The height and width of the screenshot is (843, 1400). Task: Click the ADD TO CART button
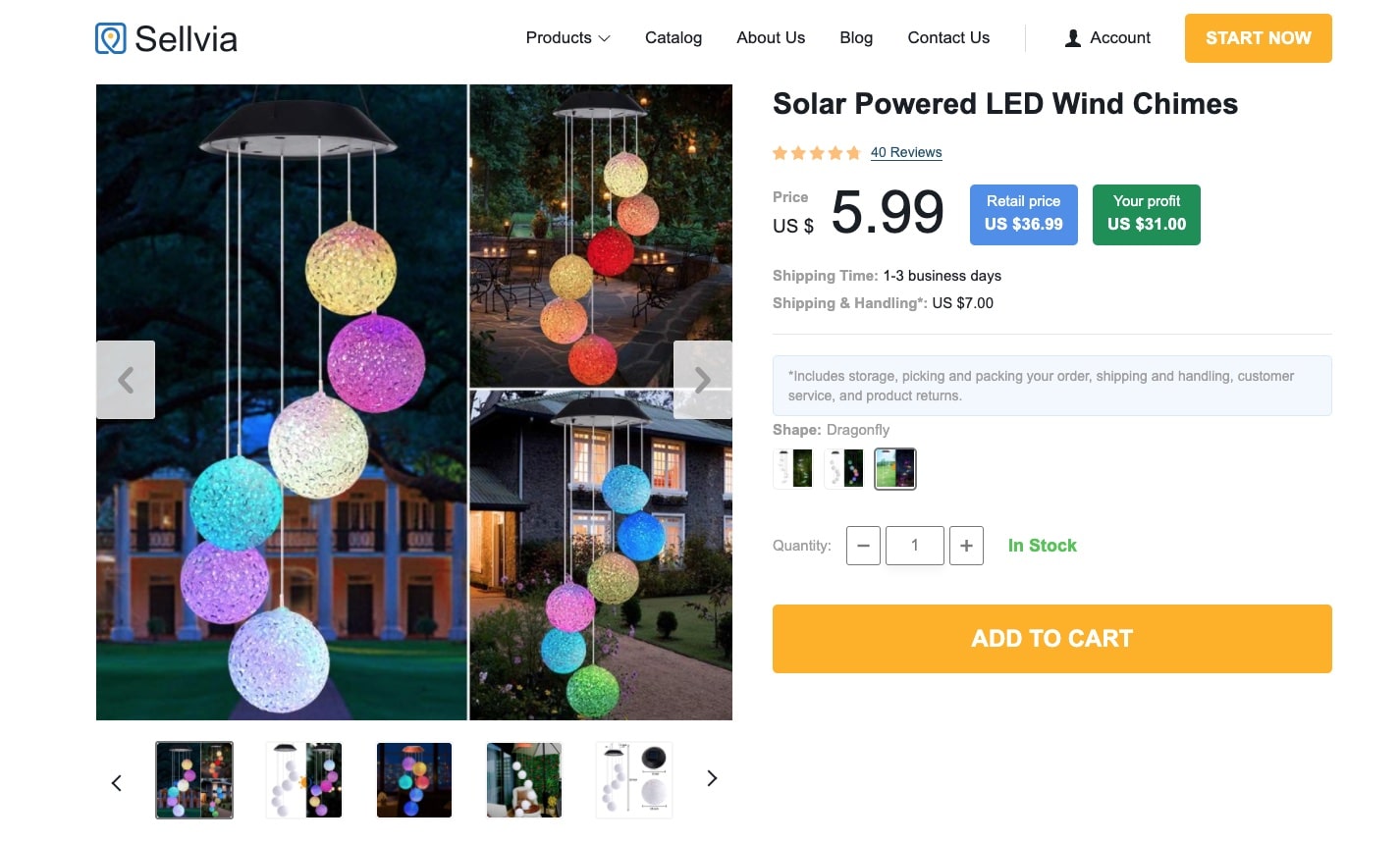pos(1051,638)
